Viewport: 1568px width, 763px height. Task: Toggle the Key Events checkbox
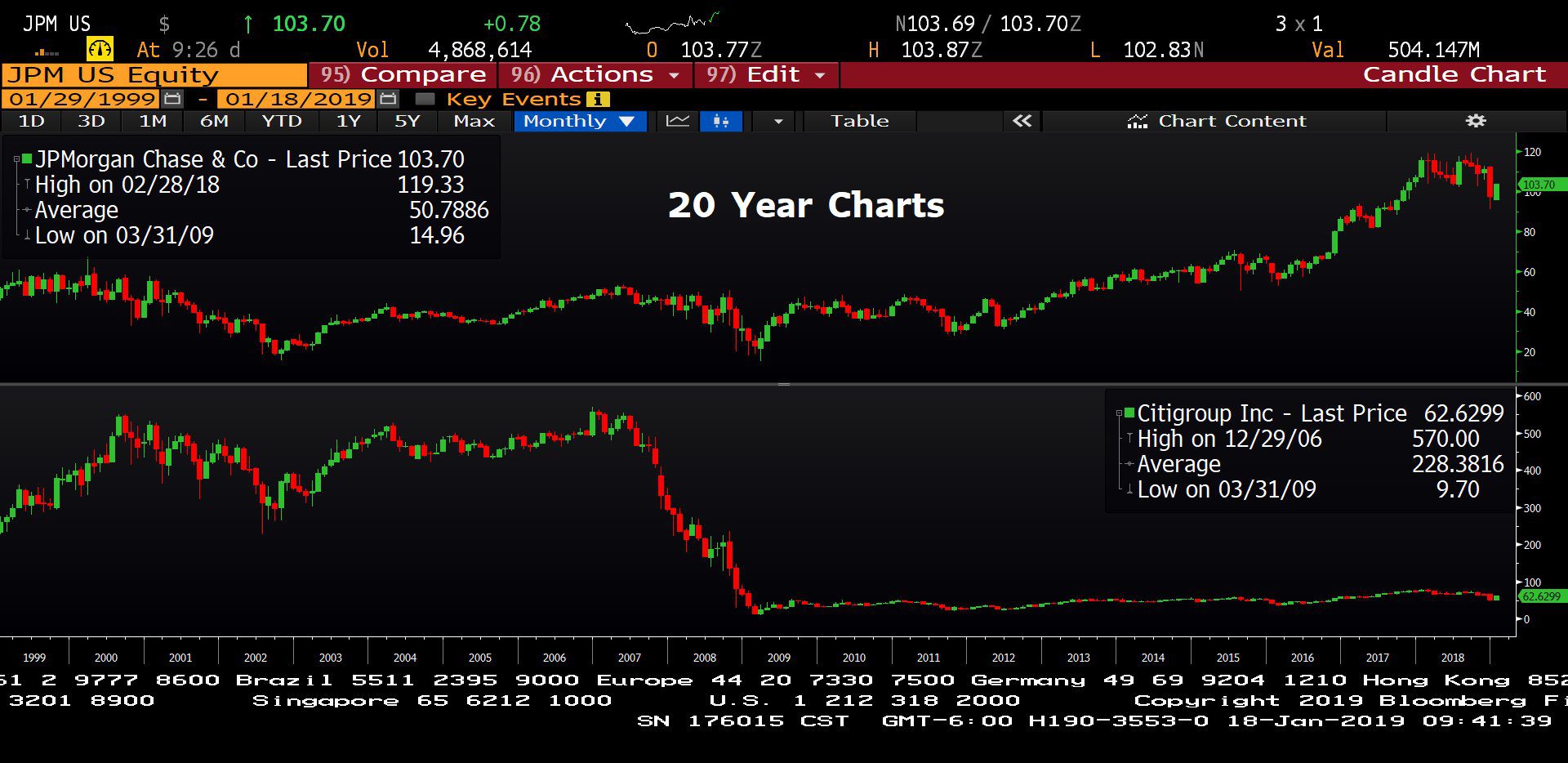(425, 99)
